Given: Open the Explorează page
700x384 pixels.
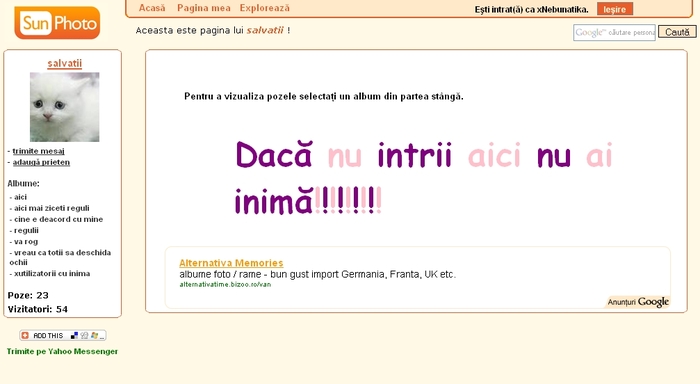Looking at the screenshot, I should pyautogui.click(x=265, y=8).
